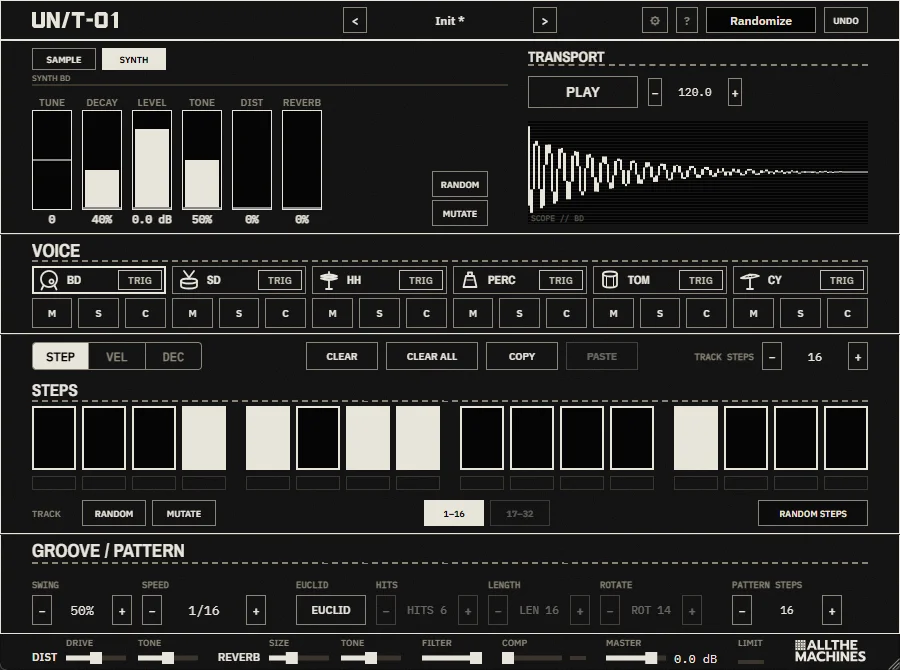Viewport: 900px width, 670px height.
Task: Open help with the question mark icon
Action: tap(687, 21)
